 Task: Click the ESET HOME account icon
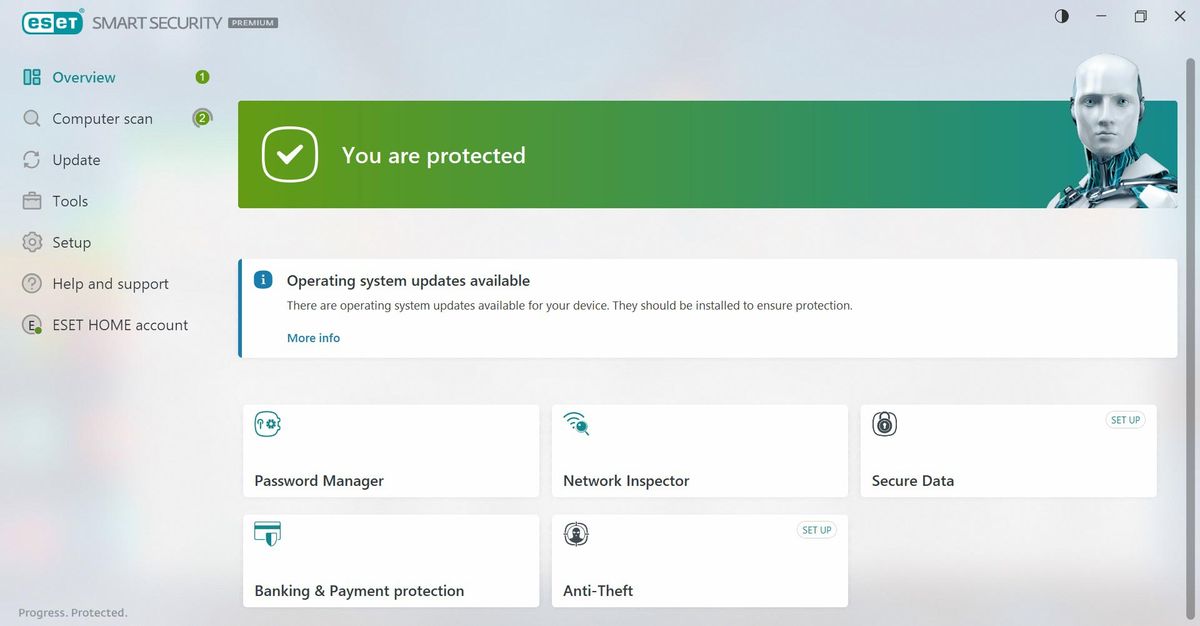point(31,324)
